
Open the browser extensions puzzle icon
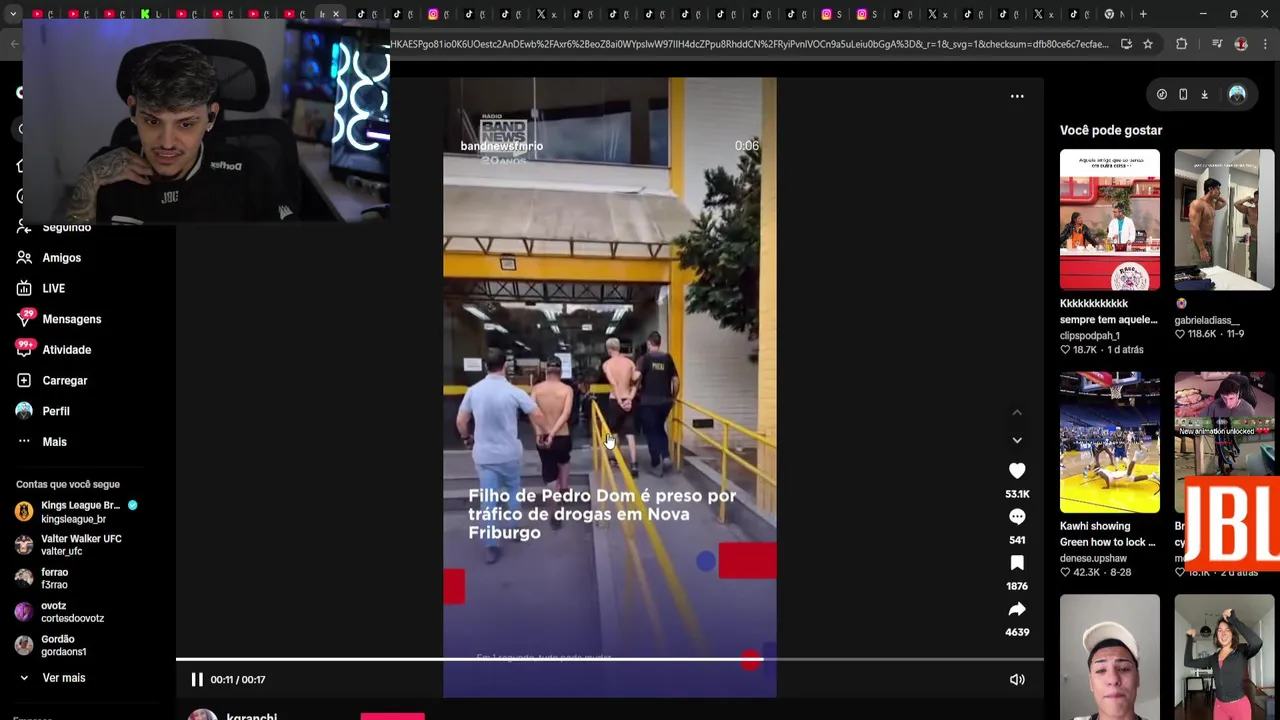pos(1182,44)
